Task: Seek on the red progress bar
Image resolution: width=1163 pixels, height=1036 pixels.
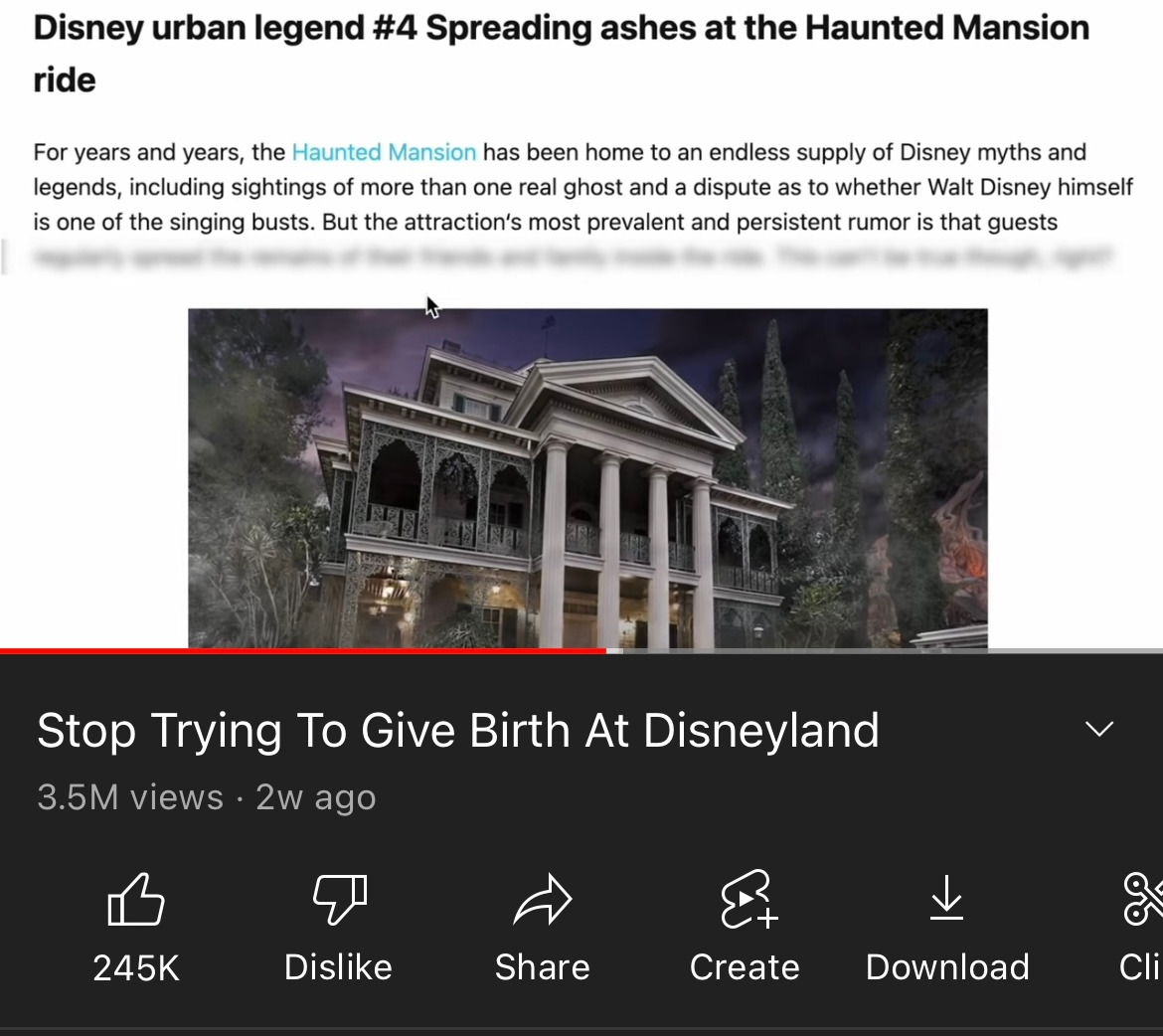Action: [302, 651]
